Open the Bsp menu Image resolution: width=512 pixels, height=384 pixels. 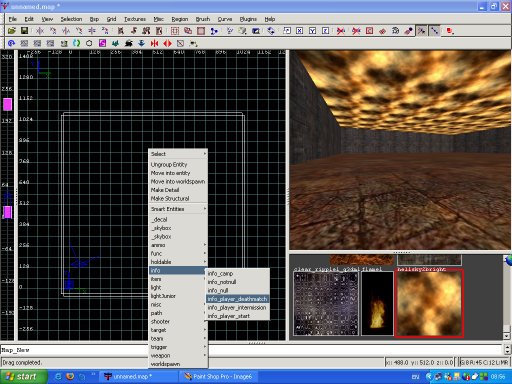click(94, 19)
